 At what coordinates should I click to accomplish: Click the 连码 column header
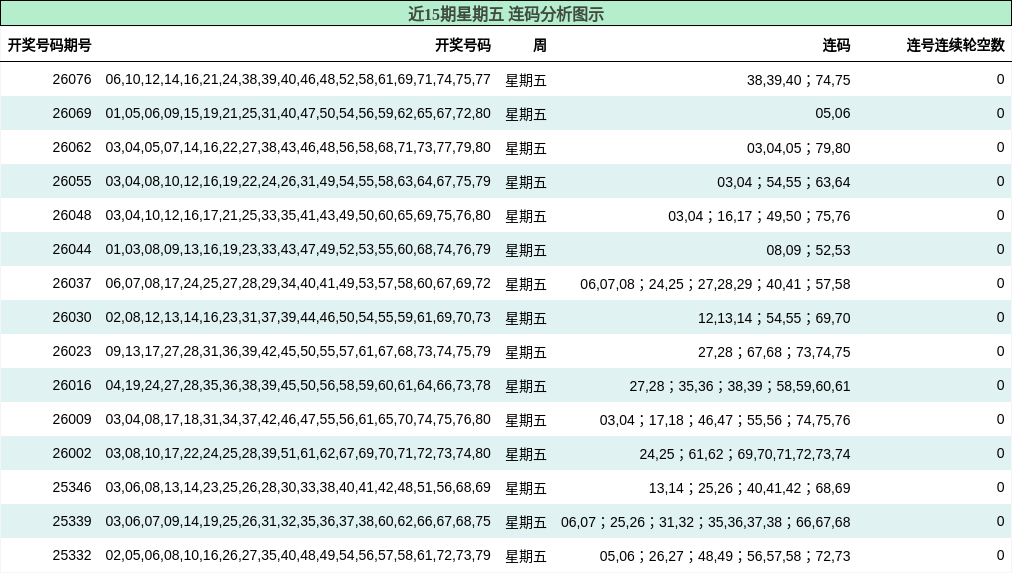836,45
